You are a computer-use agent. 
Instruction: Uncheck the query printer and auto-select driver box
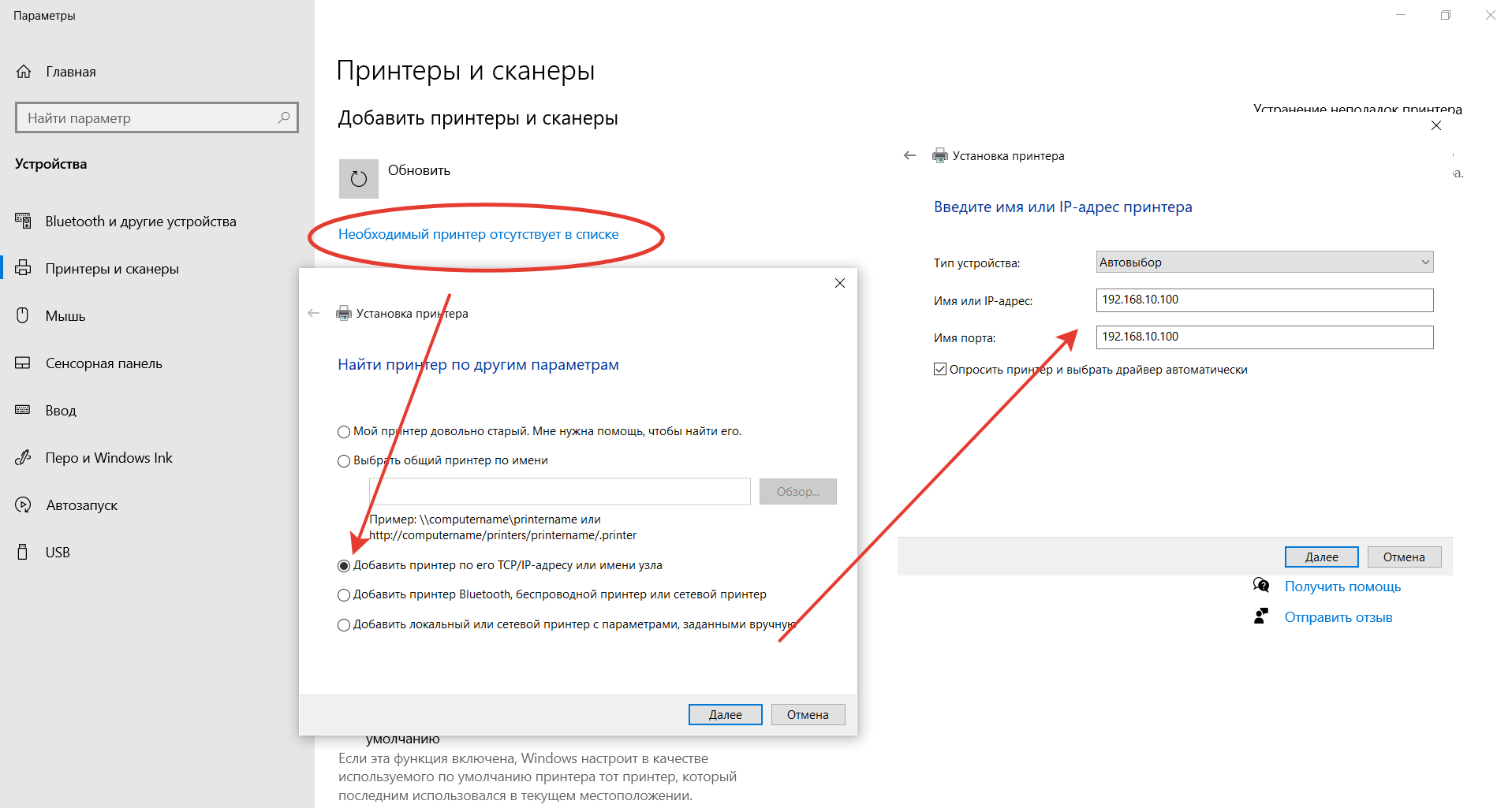point(940,370)
